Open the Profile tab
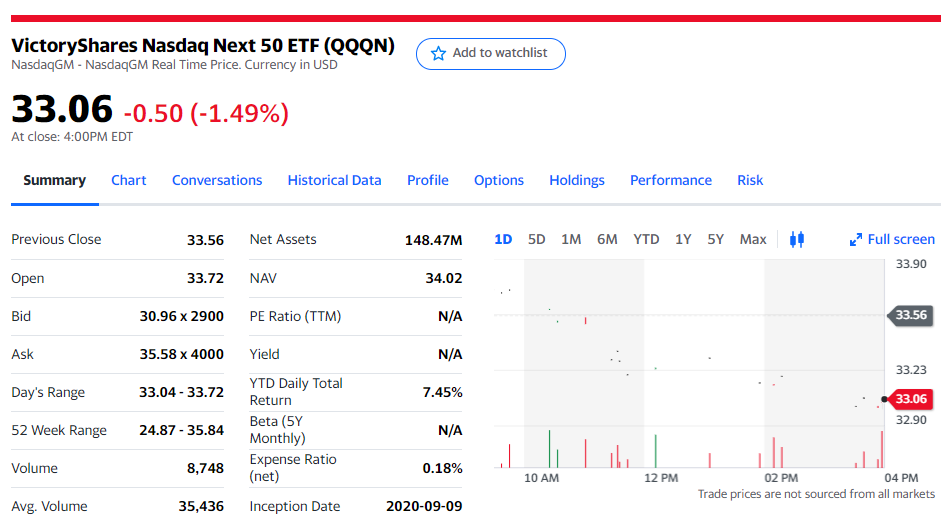The height and width of the screenshot is (520, 941). [x=427, y=180]
